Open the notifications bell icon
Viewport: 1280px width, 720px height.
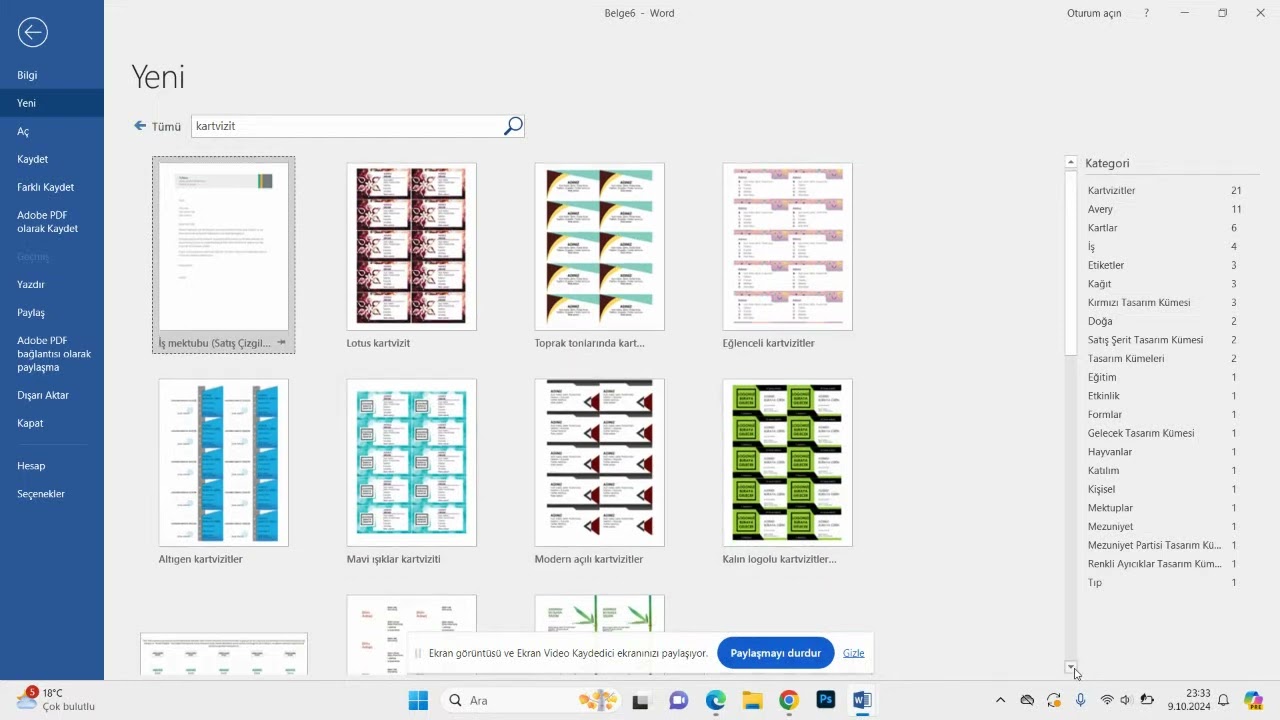point(1223,700)
